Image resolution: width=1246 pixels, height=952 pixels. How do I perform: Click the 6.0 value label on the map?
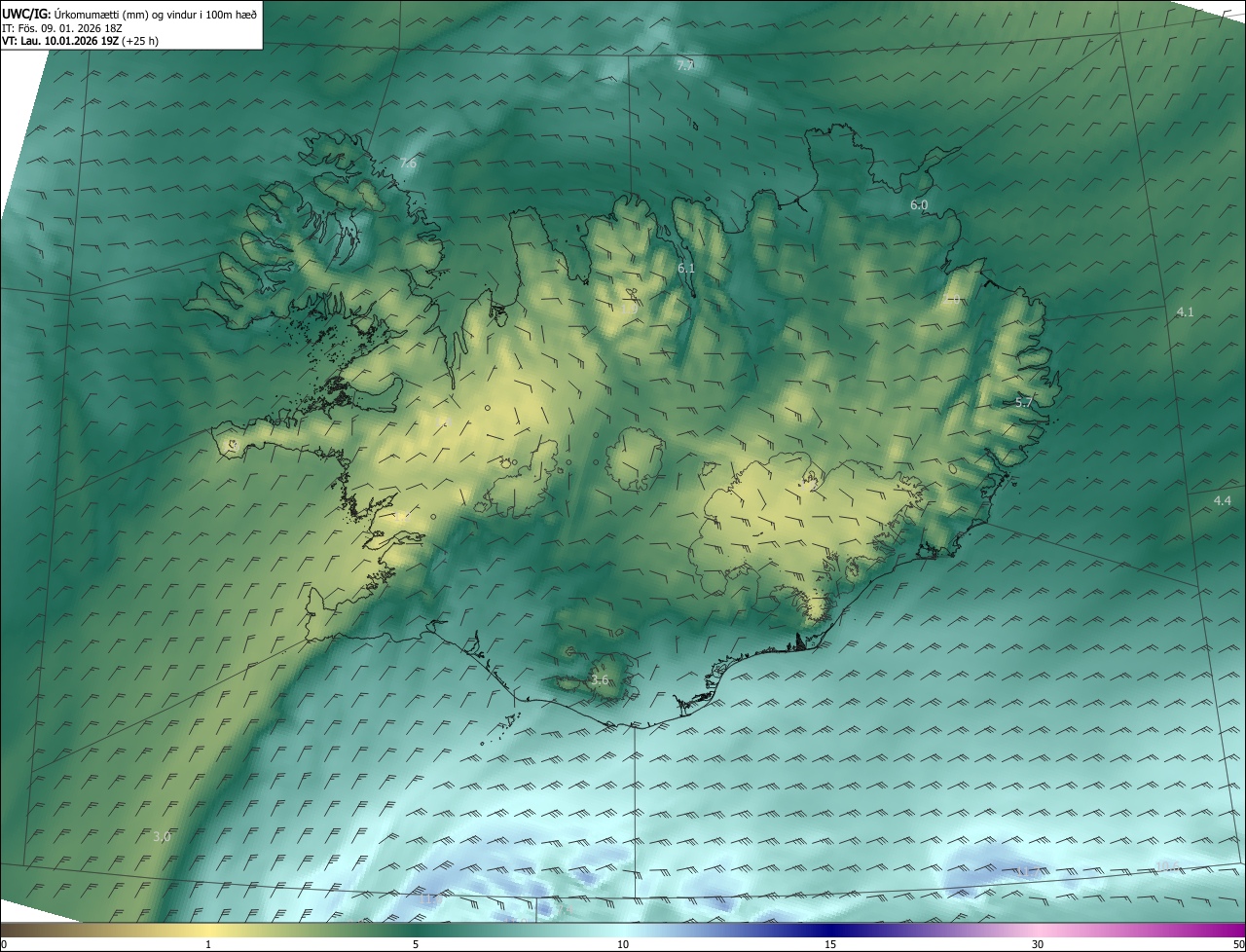pos(919,205)
